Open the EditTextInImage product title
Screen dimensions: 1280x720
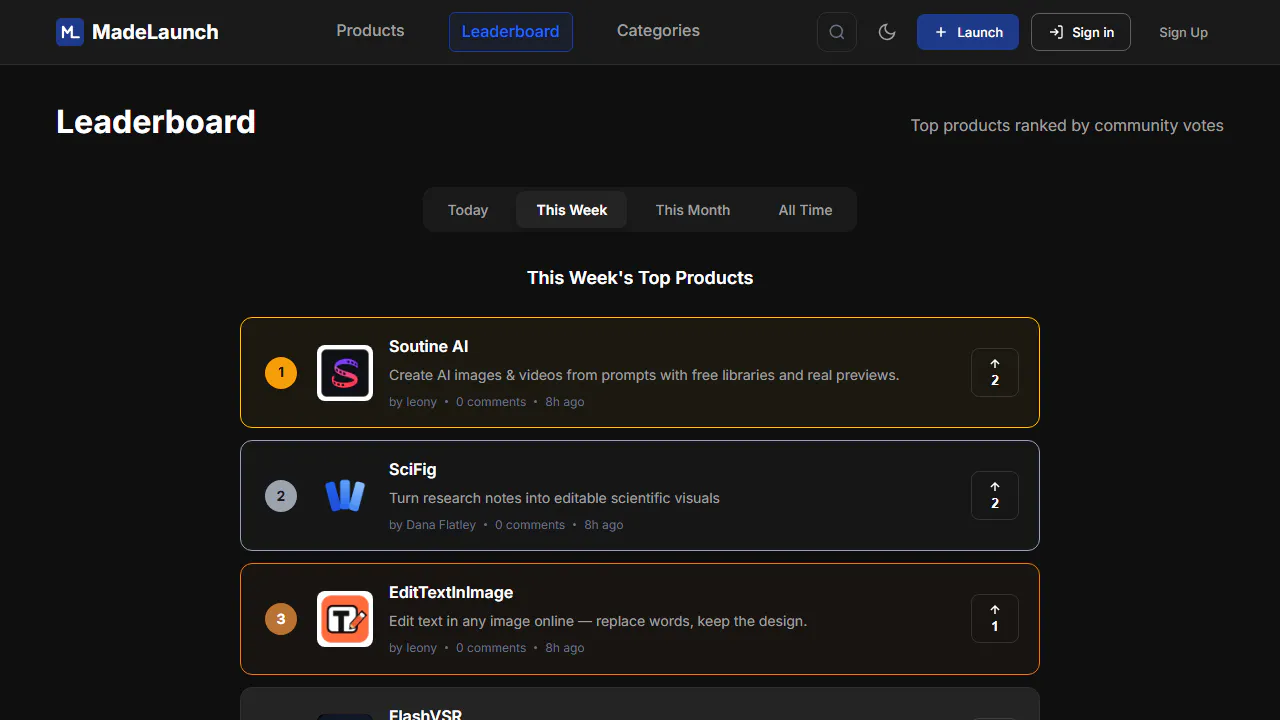(451, 592)
